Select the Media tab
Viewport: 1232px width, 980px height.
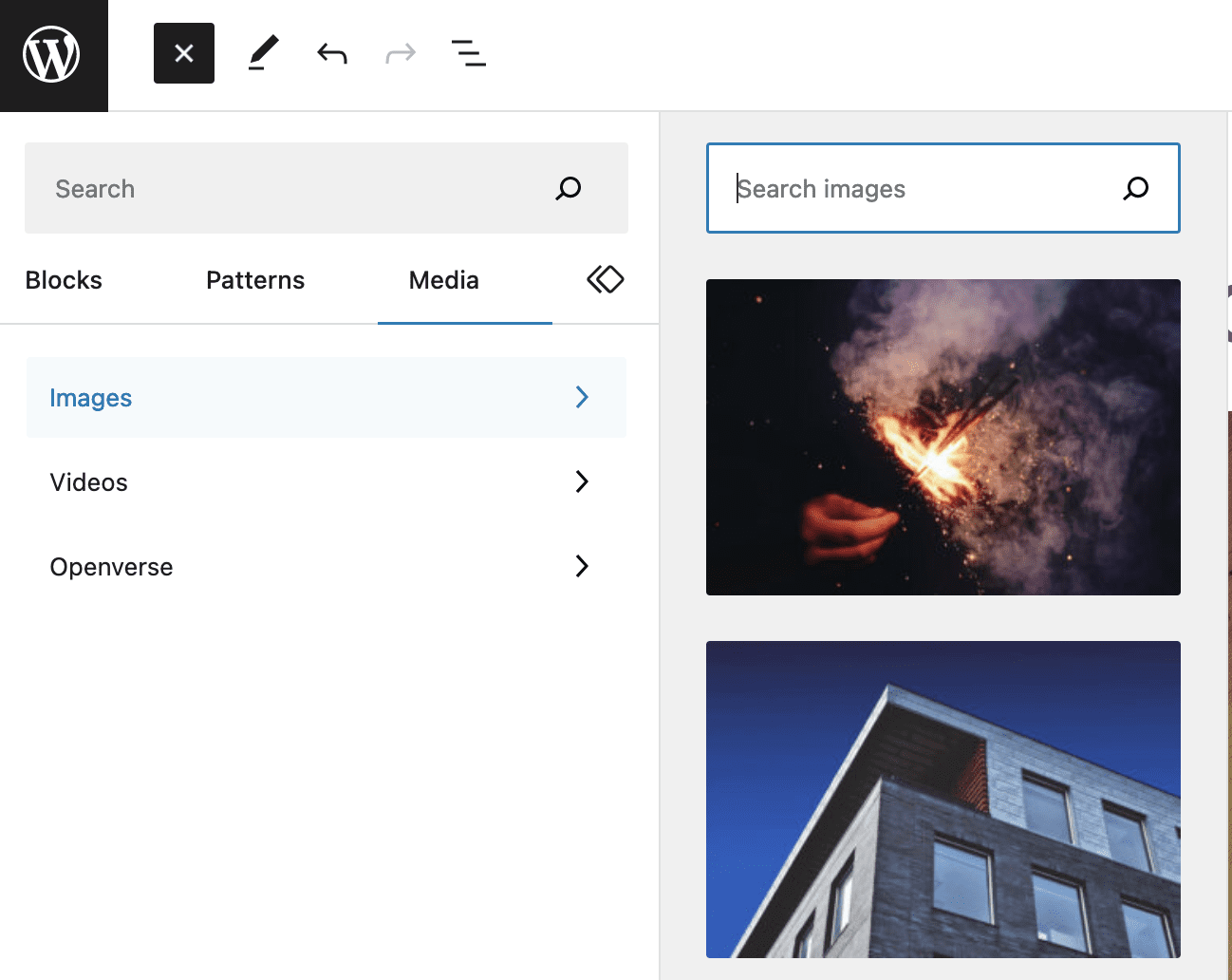443,280
